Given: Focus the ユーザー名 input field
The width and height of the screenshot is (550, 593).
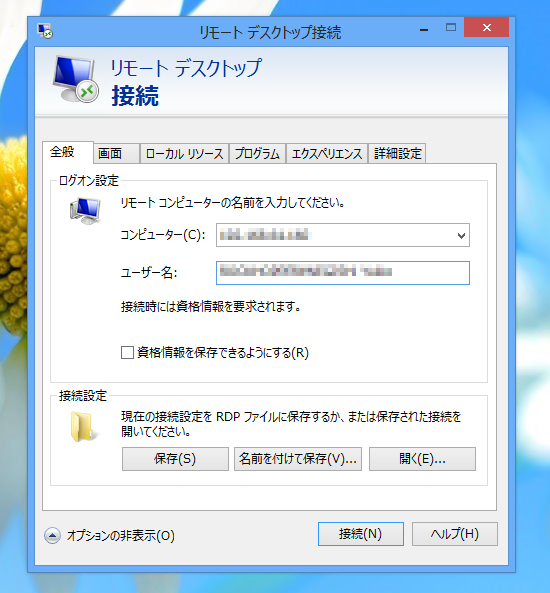Looking at the screenshot, I should pos(343,273).
